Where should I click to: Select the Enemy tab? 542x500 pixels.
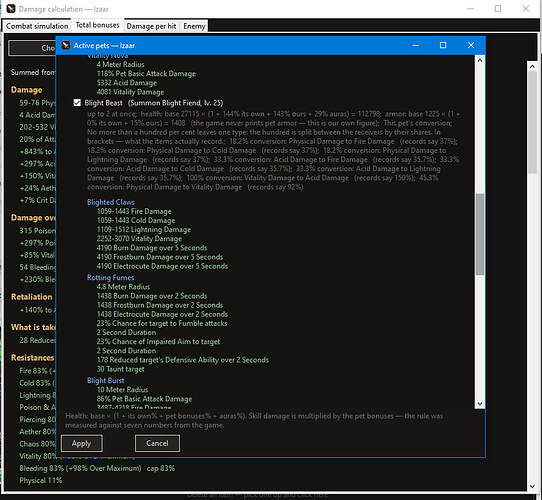[x=194, y=26]
